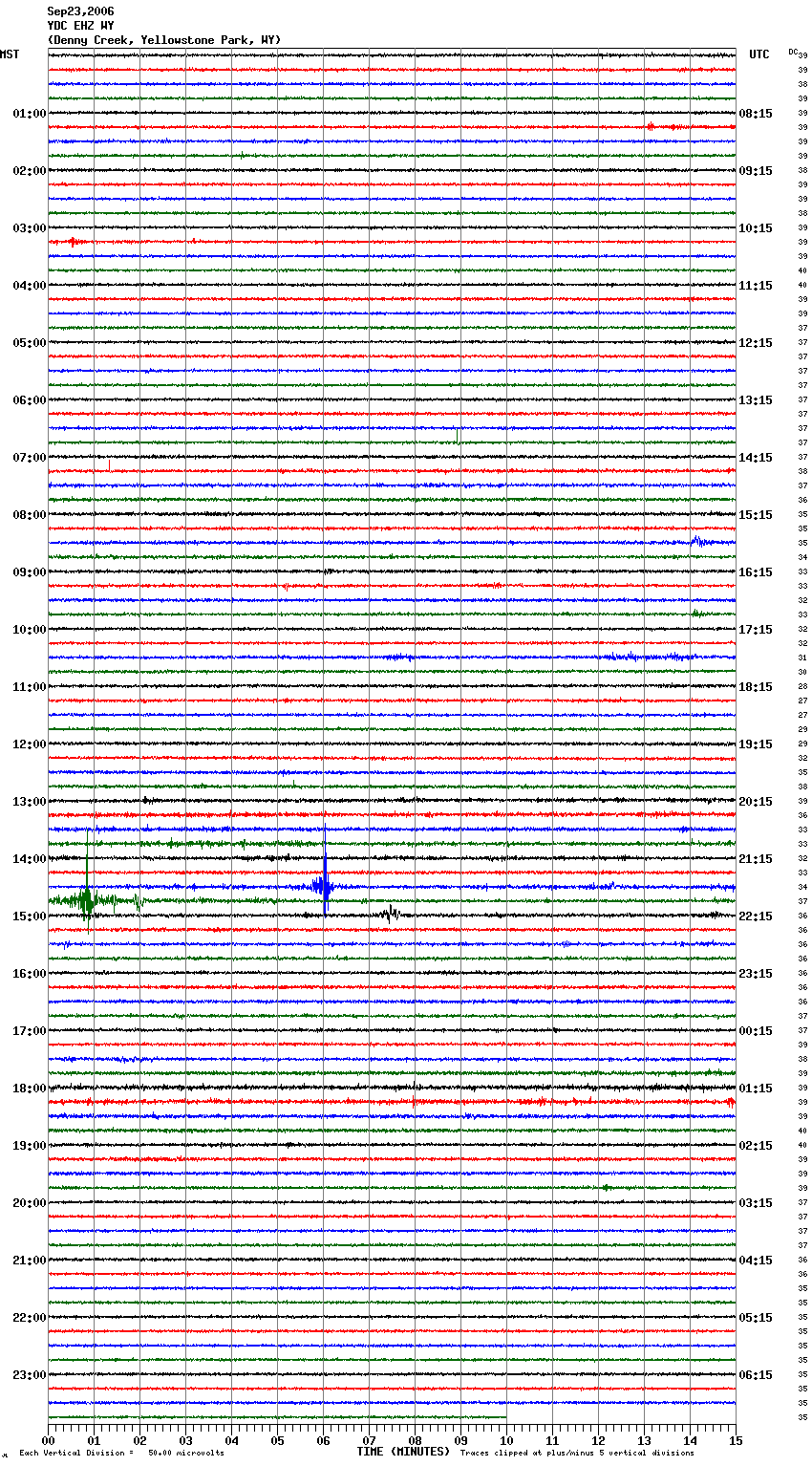
Task: Select the 04:00 MST time label
Action: pos(29,286)
